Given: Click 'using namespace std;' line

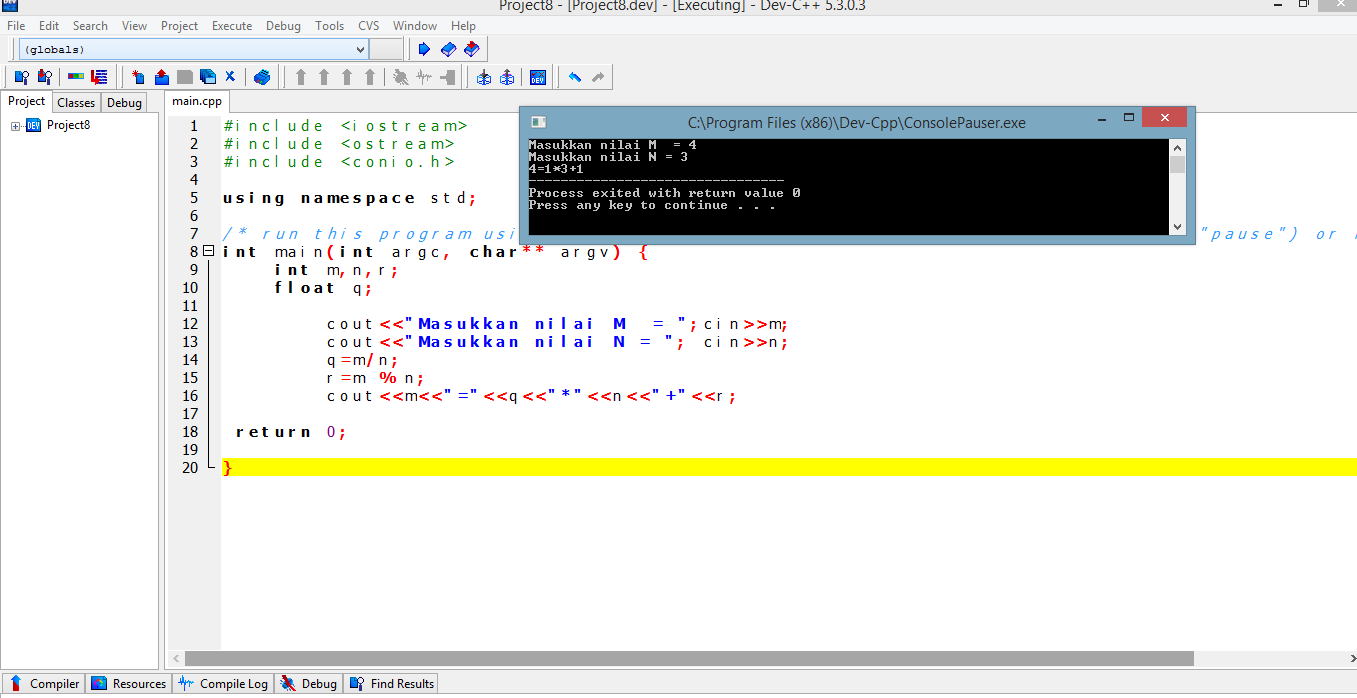Looking at the screenshot, I should [x=350, y=198].
